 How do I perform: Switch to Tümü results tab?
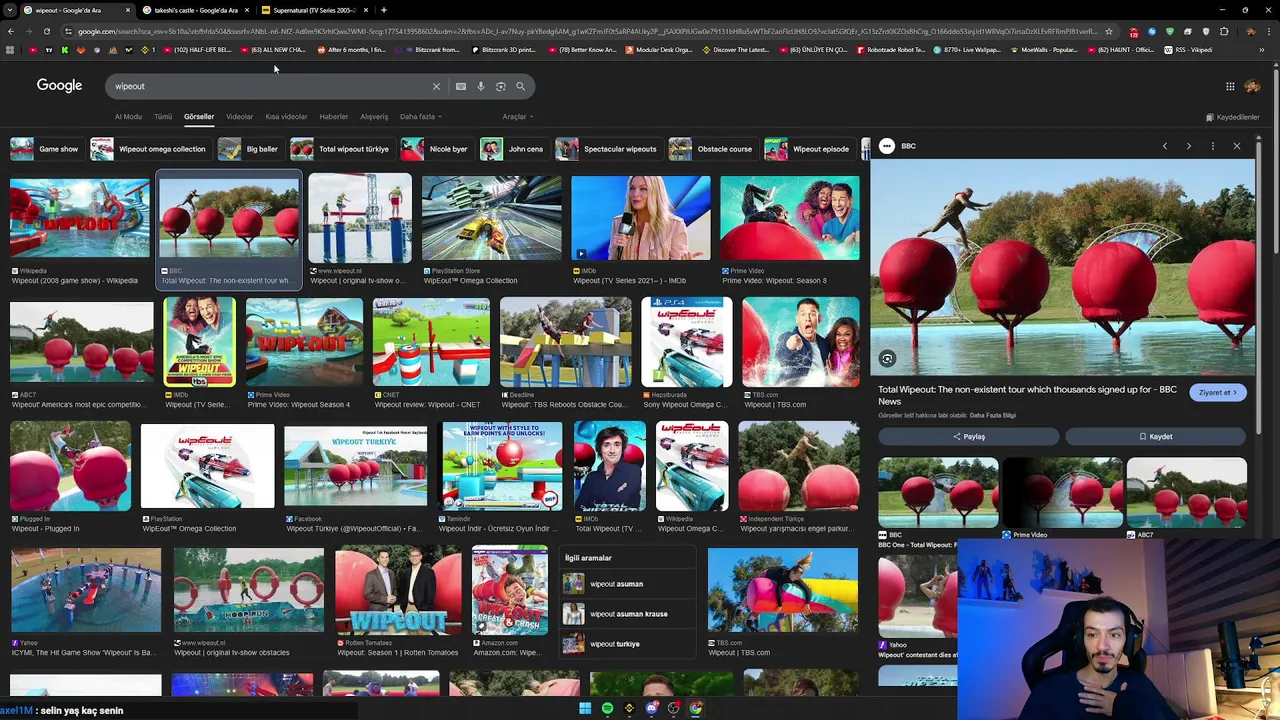click(163, 117)
